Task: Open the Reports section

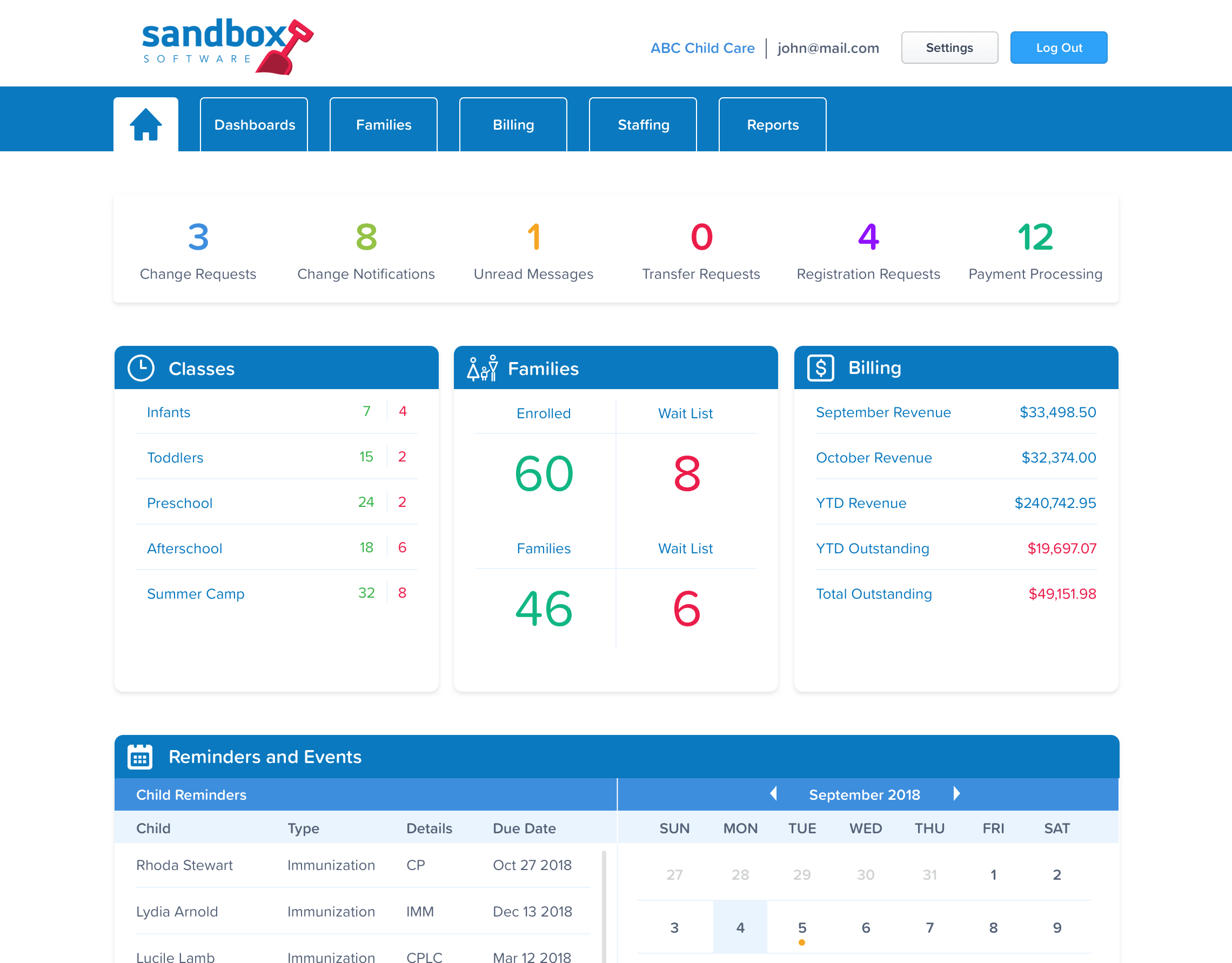Action: (772, 124)
